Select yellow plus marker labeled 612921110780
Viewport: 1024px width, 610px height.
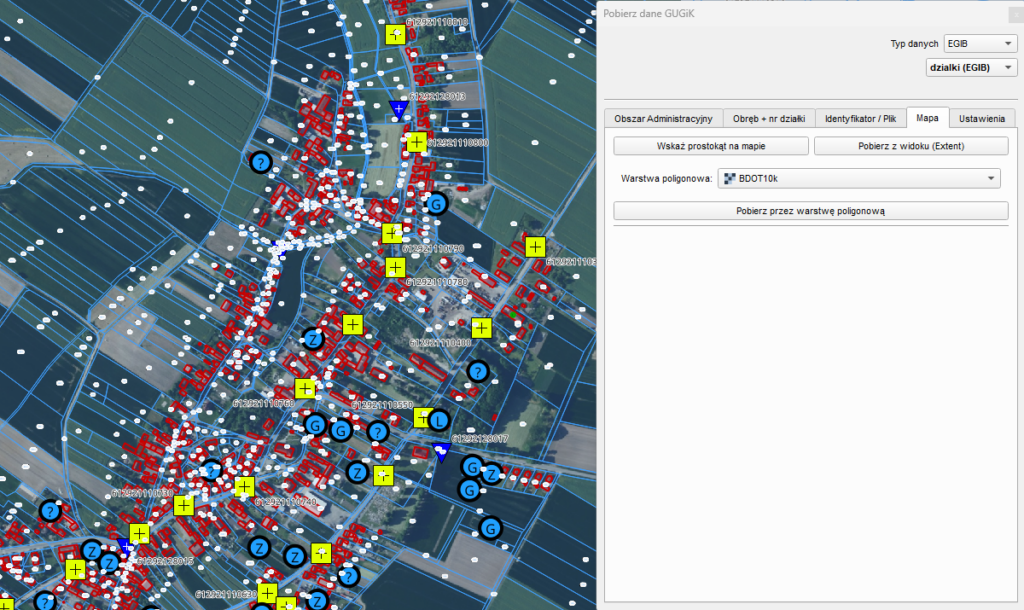click(396, 268)
